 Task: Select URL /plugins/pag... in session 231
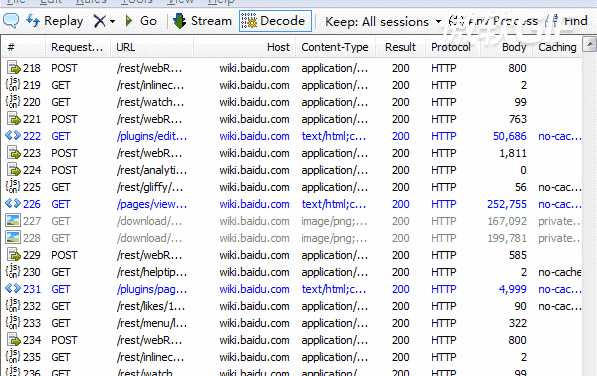click(152, 289)
